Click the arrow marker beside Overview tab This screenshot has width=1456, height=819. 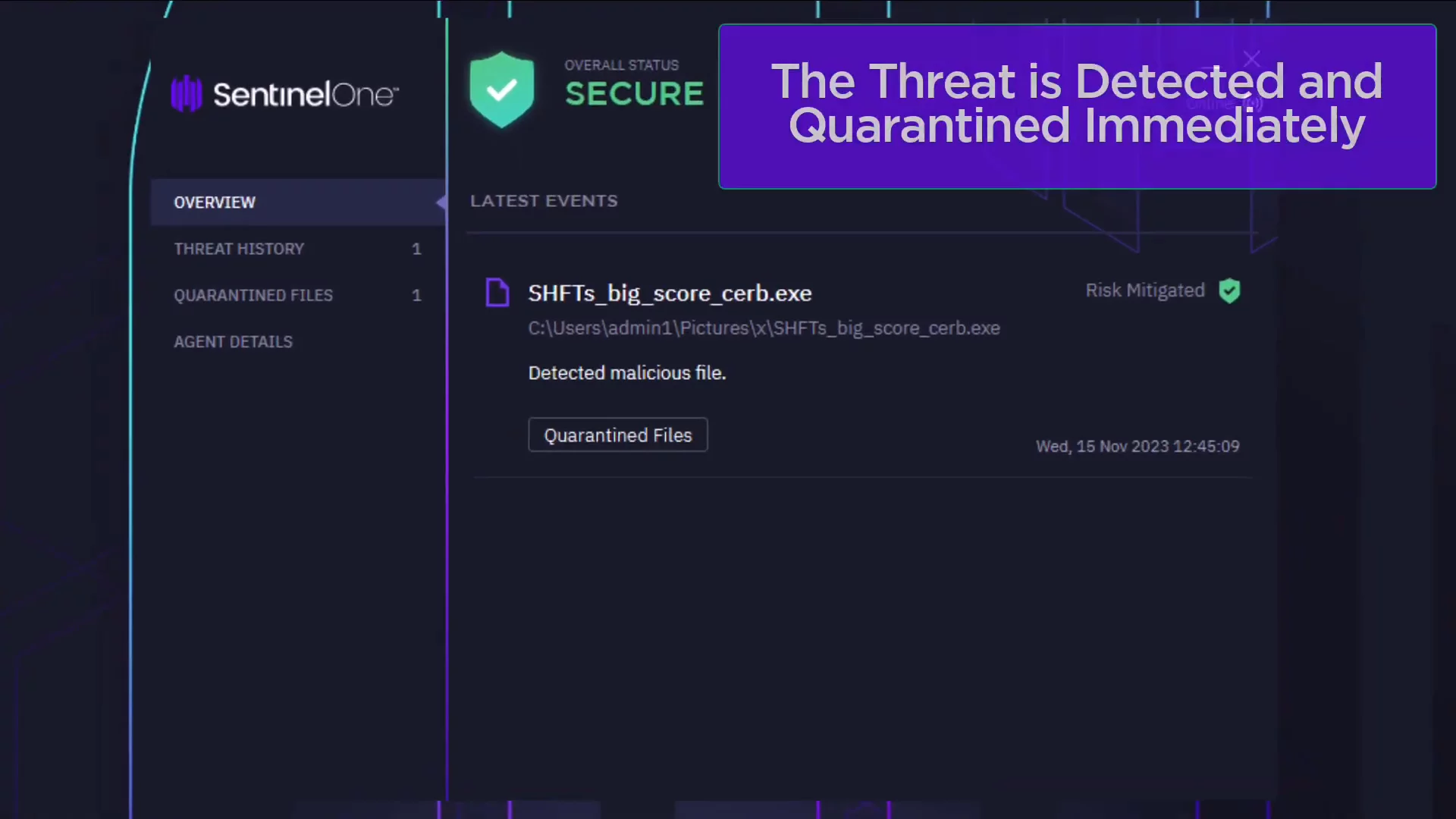tap(441, 202)
